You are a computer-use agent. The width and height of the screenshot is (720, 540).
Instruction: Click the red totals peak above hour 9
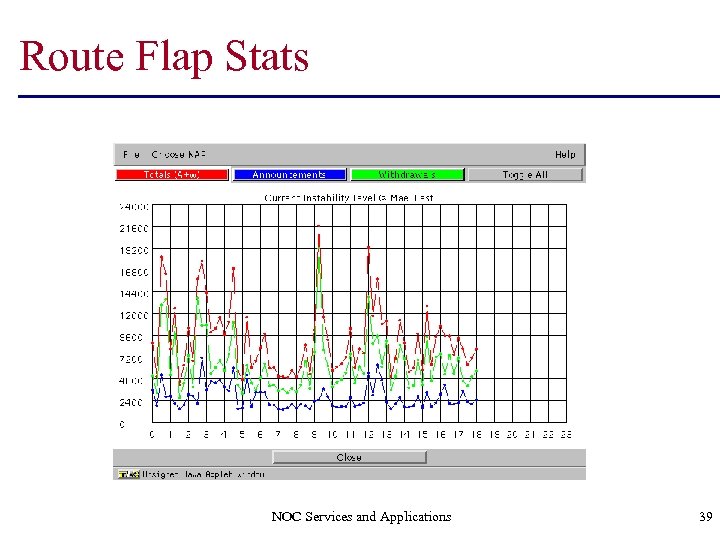(x=318, y=226)
